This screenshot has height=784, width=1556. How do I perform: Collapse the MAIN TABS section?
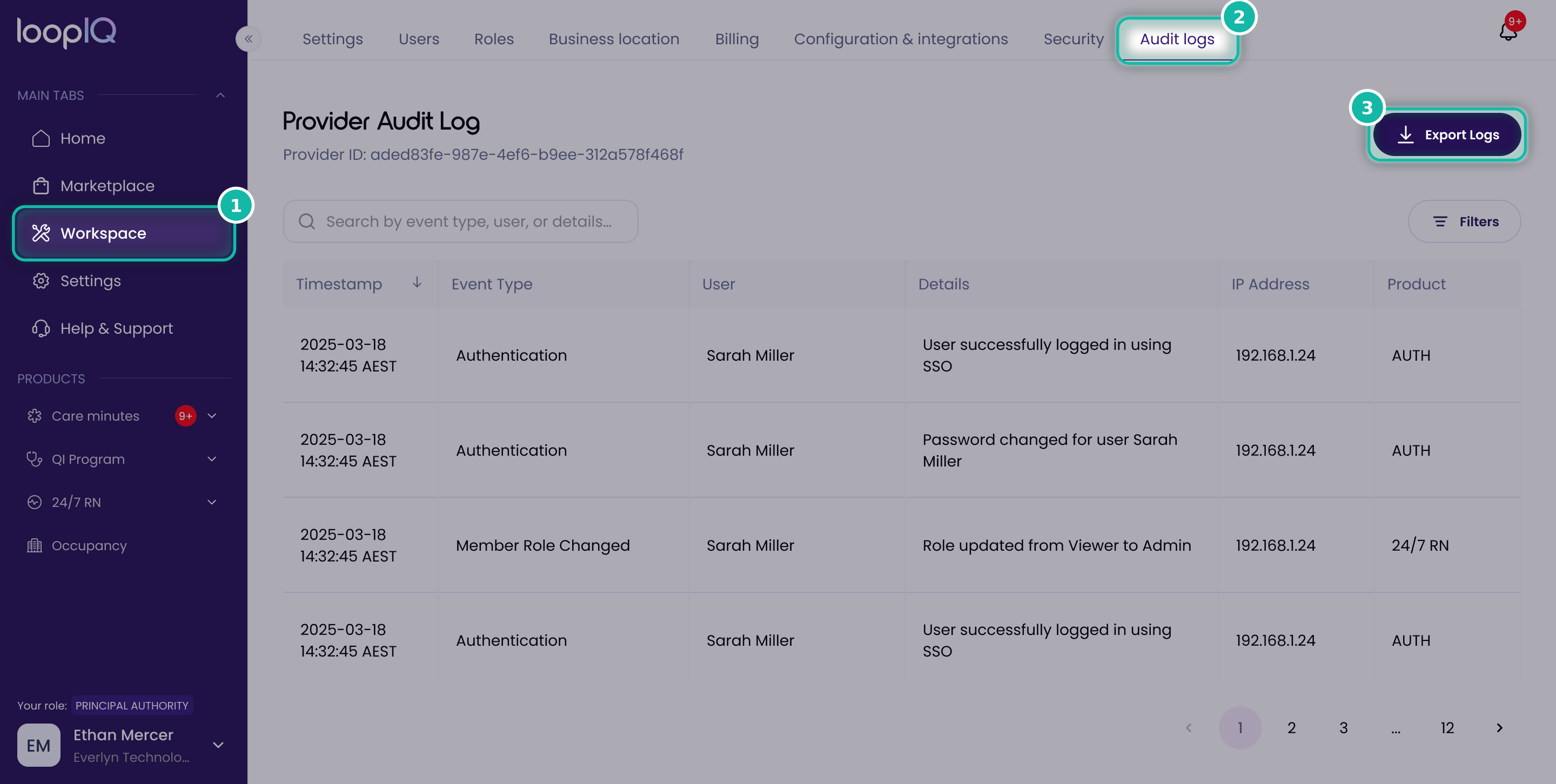click(x=220, y=96)
